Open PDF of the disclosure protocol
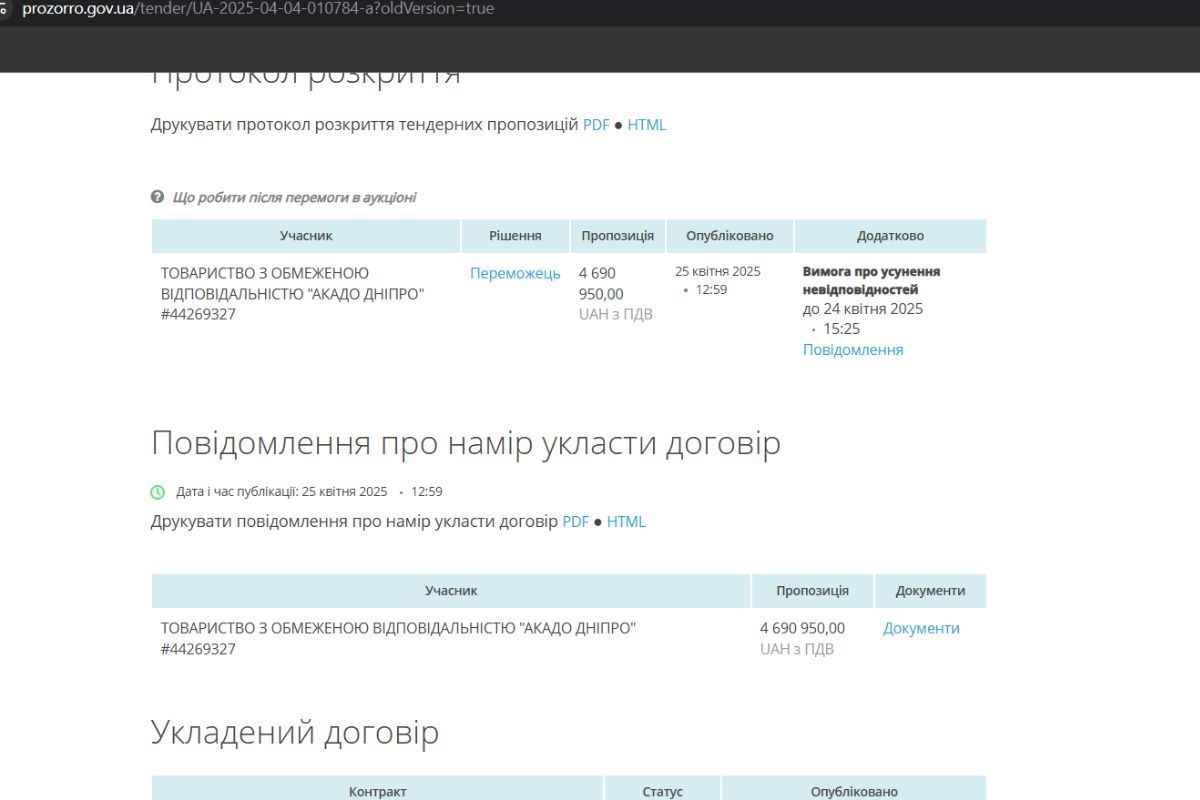The height and width of the screenshot is (800, 1200). [595, 124]
